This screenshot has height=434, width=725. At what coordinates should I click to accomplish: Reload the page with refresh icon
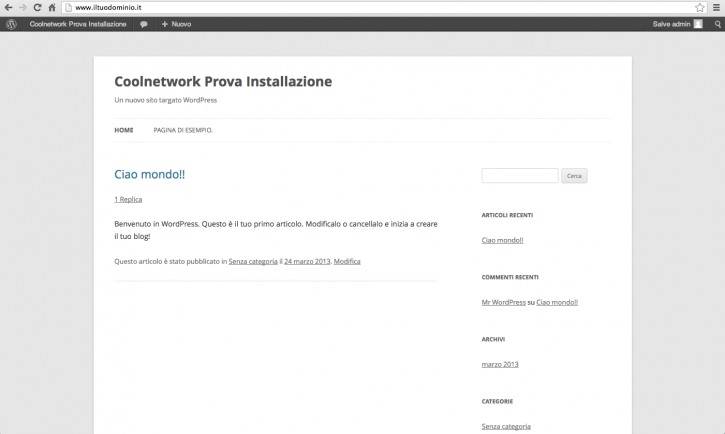37,7
